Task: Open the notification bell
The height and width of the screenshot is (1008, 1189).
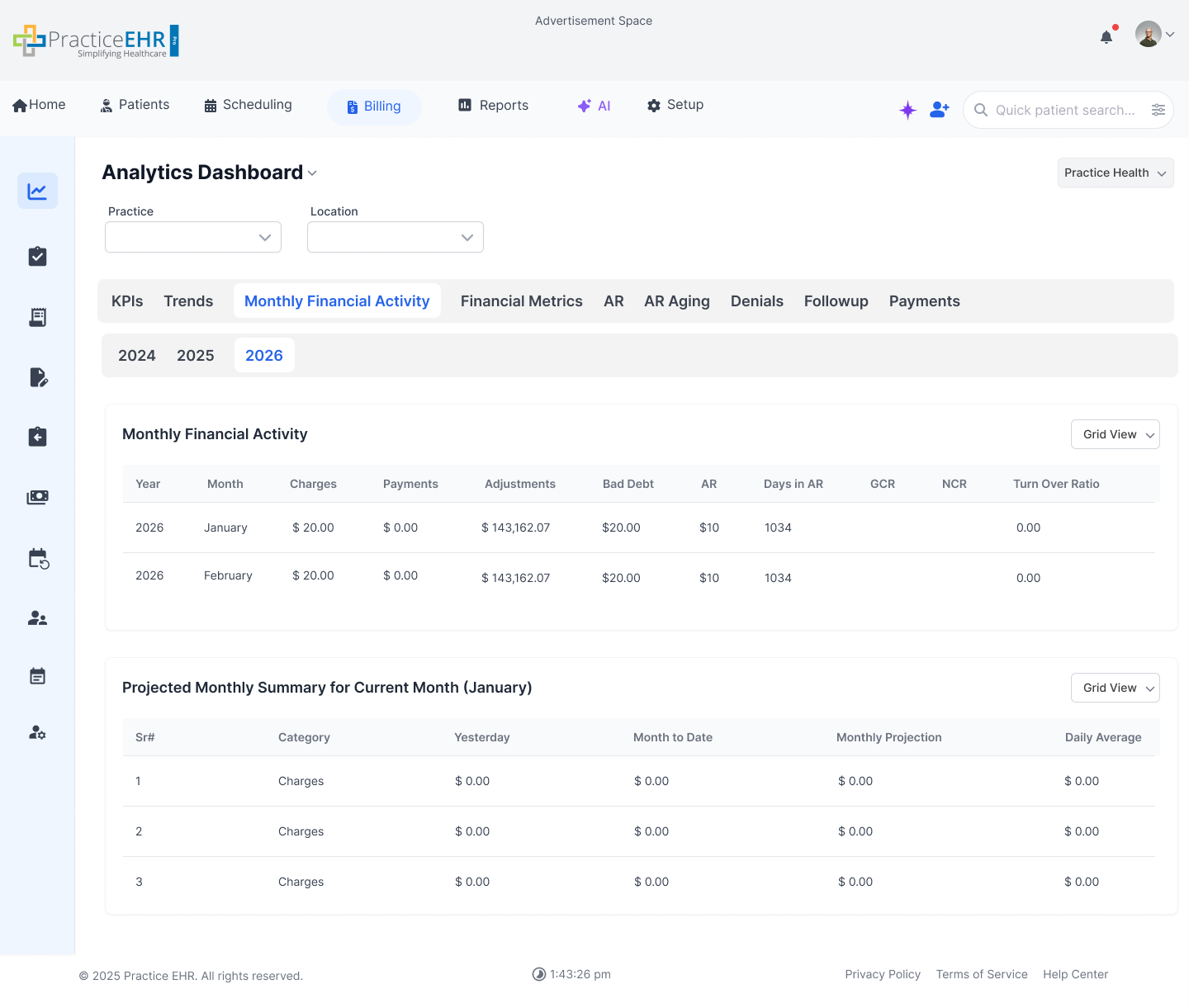Action: click(1106, 36)
